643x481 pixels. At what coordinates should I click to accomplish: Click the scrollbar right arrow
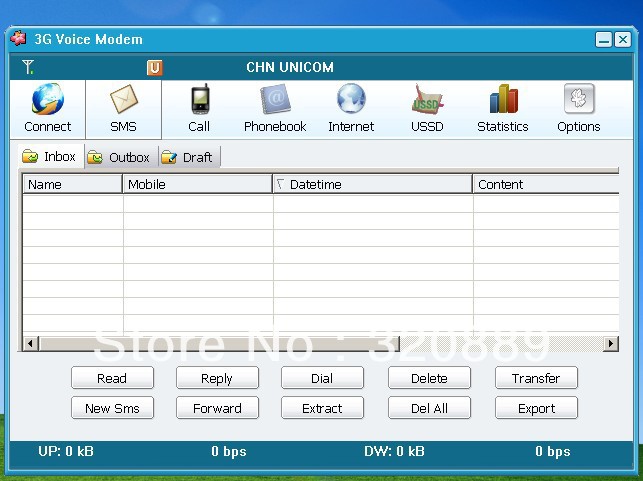click(x=611, y=343)
